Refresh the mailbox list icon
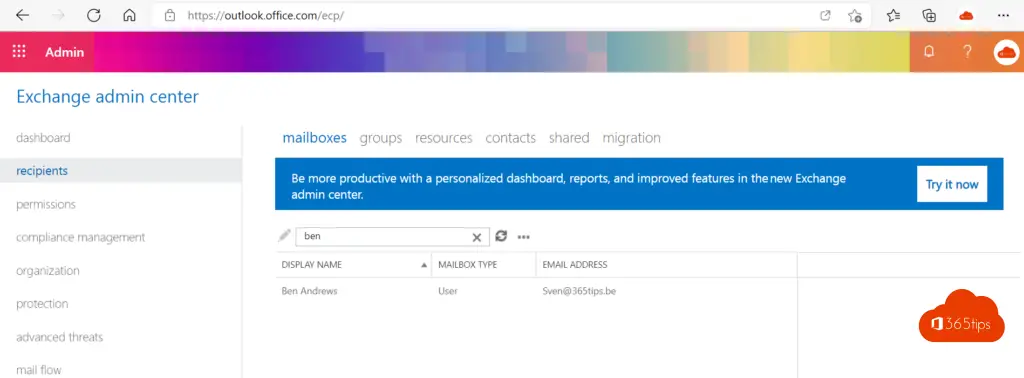 [501, 236]
